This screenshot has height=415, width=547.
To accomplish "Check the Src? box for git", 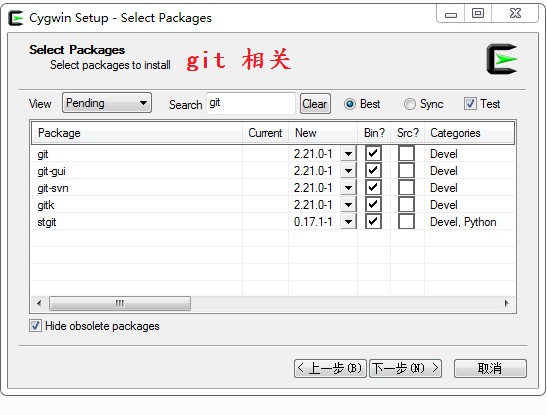I will tap(406, 153).
